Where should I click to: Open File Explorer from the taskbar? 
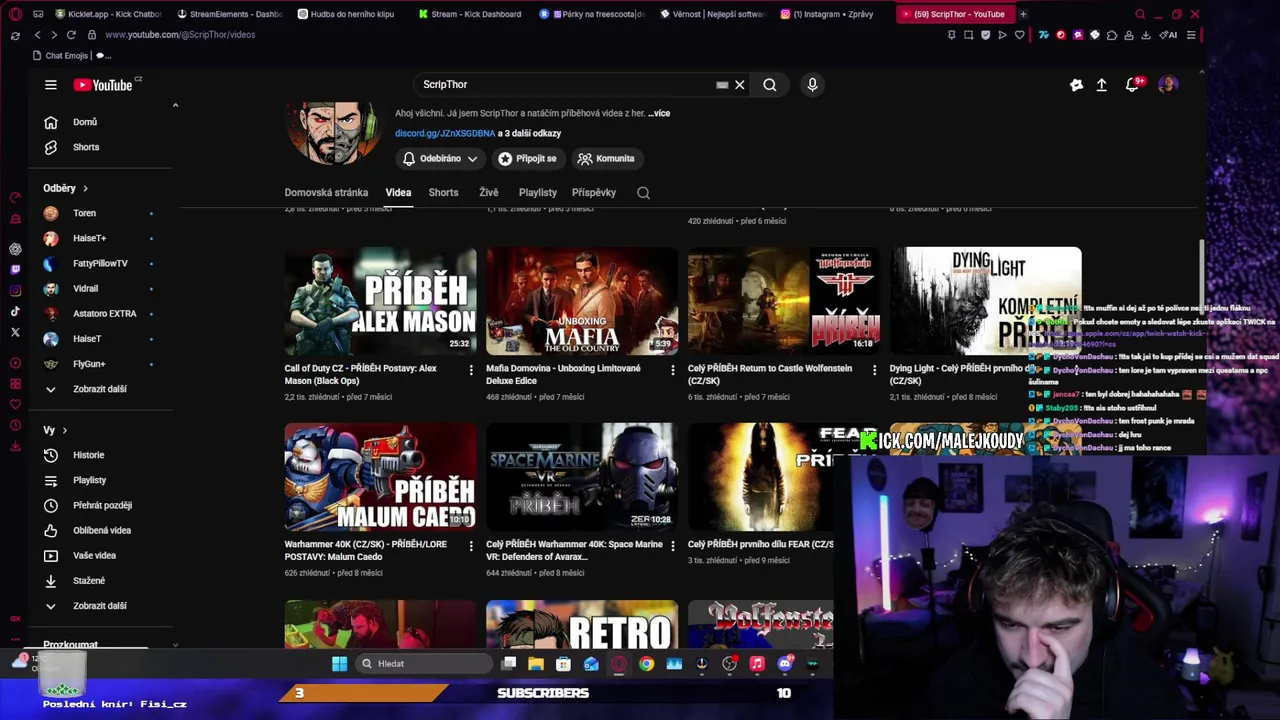(x=536, y=664)
